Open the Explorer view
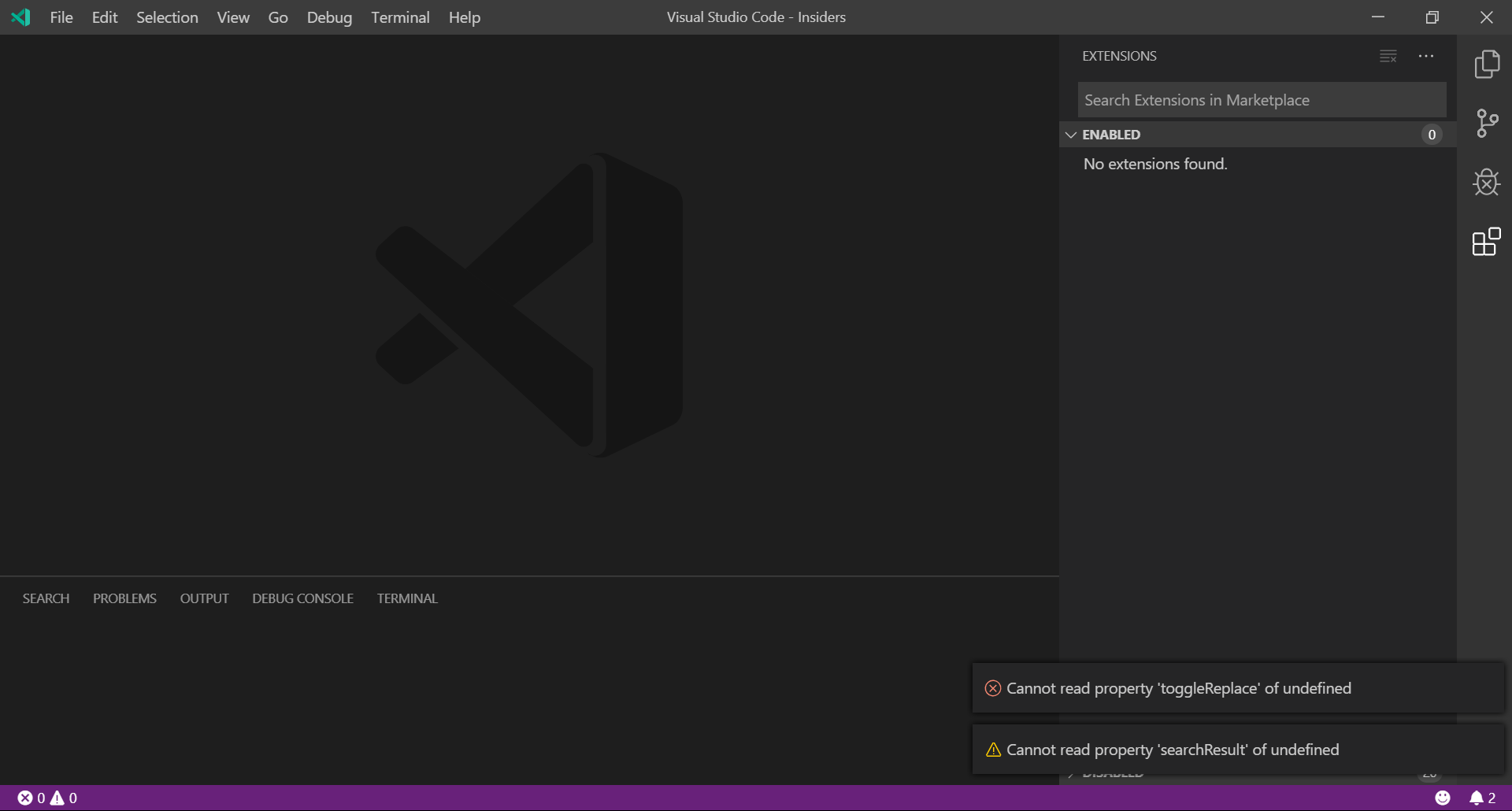This screenshot has width=1512, height=811. (x=1487, y=64)
